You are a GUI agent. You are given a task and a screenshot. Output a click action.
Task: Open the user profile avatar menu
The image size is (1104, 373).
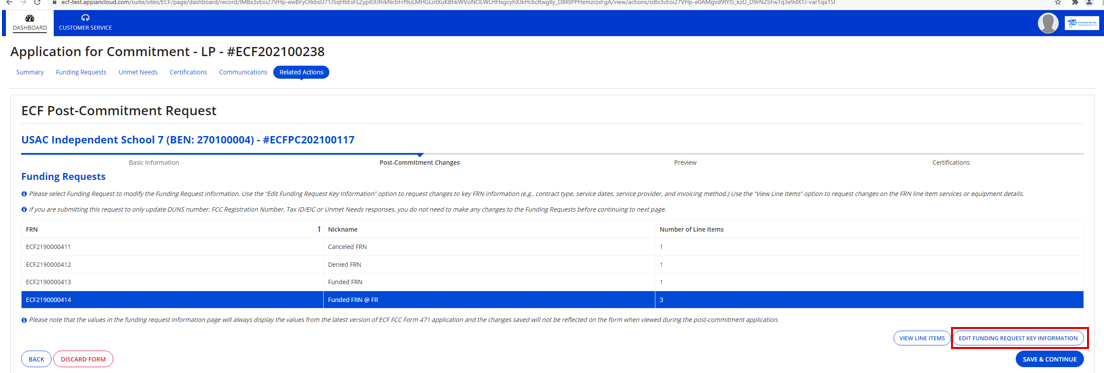[x=1048, y=23]
